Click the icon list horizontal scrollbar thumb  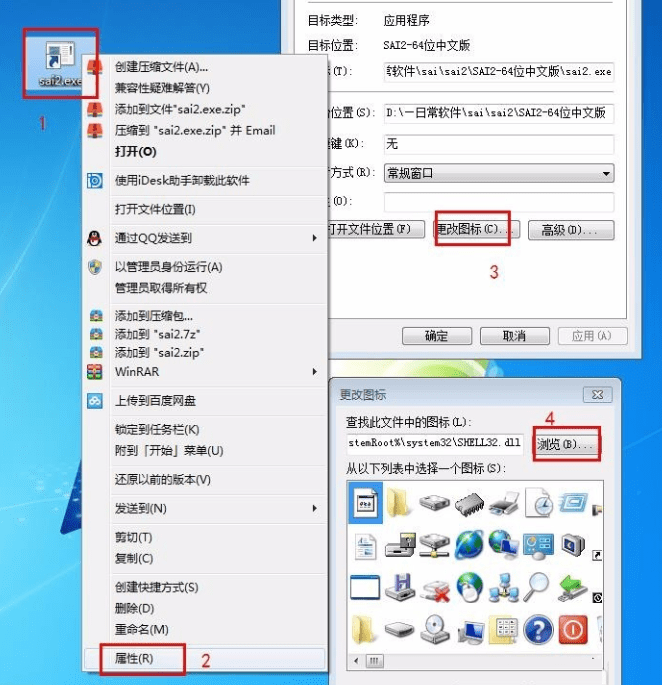click(x=374, y=661)
